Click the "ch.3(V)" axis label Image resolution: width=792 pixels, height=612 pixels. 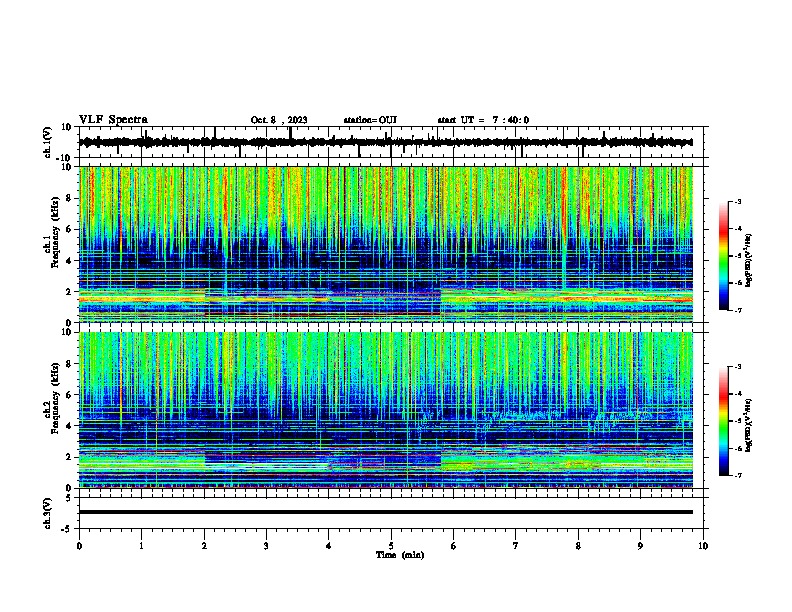[x=48, y=513]
